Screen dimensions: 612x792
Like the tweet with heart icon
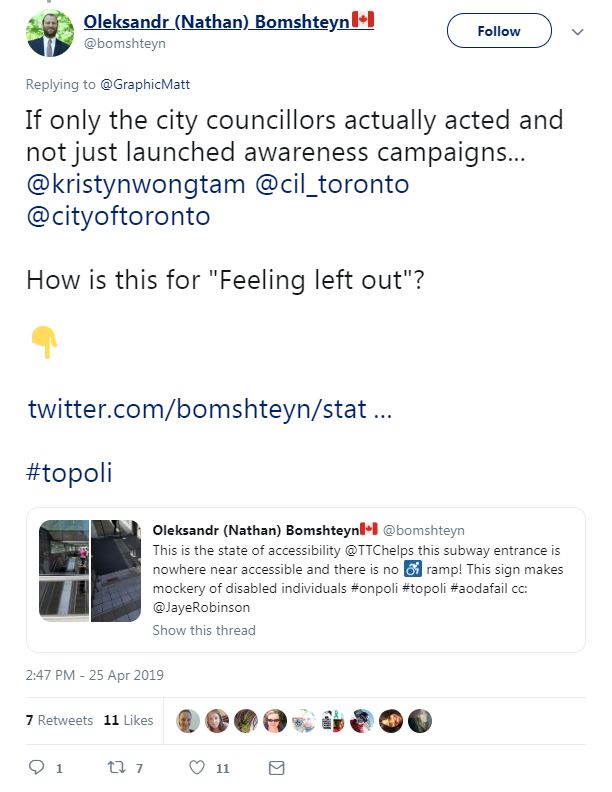197,767
